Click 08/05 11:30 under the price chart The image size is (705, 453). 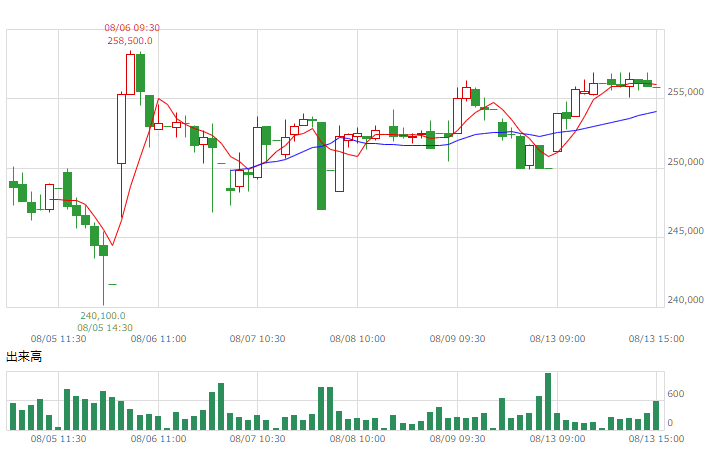click(x=58, y=339)
